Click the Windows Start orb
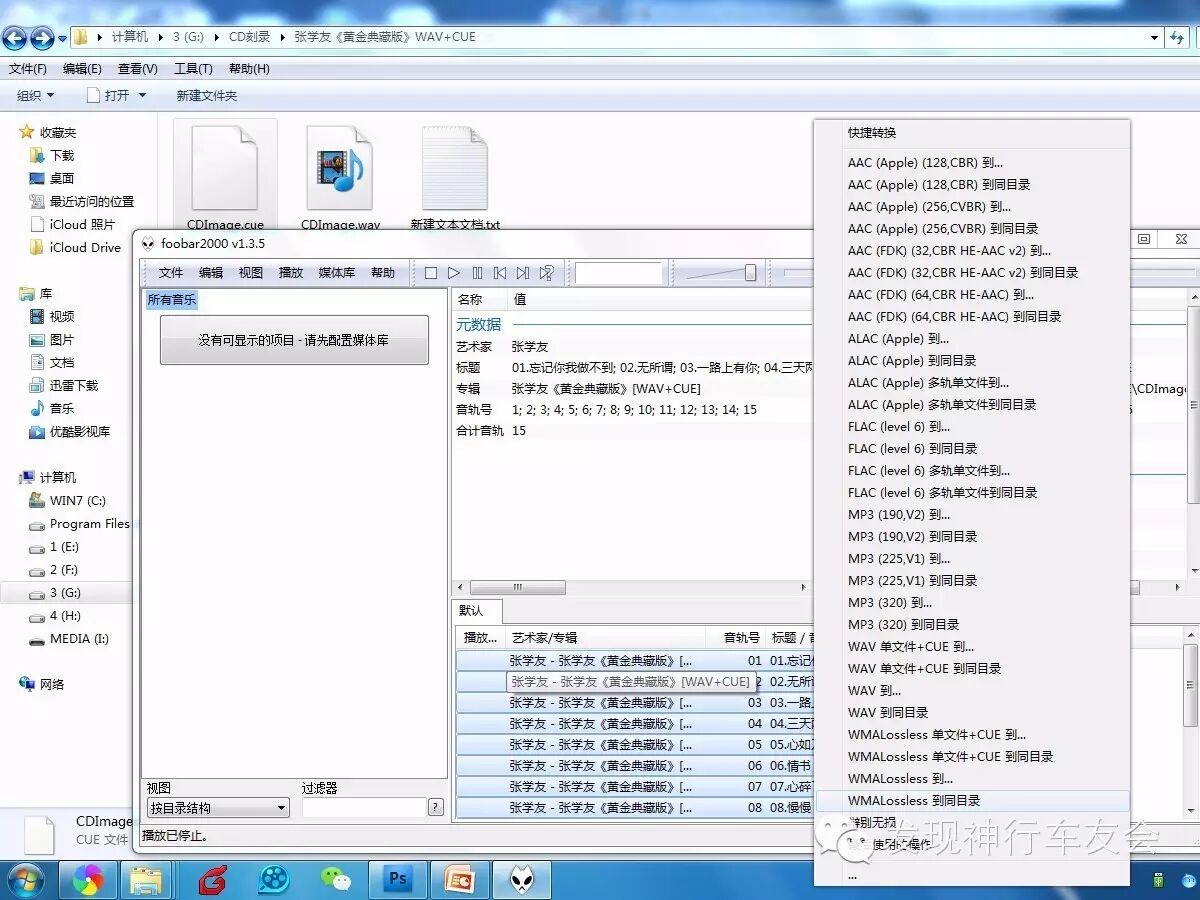Image resolution: width=1200 pixels, height=900 pixels. (x=25, y=879)
